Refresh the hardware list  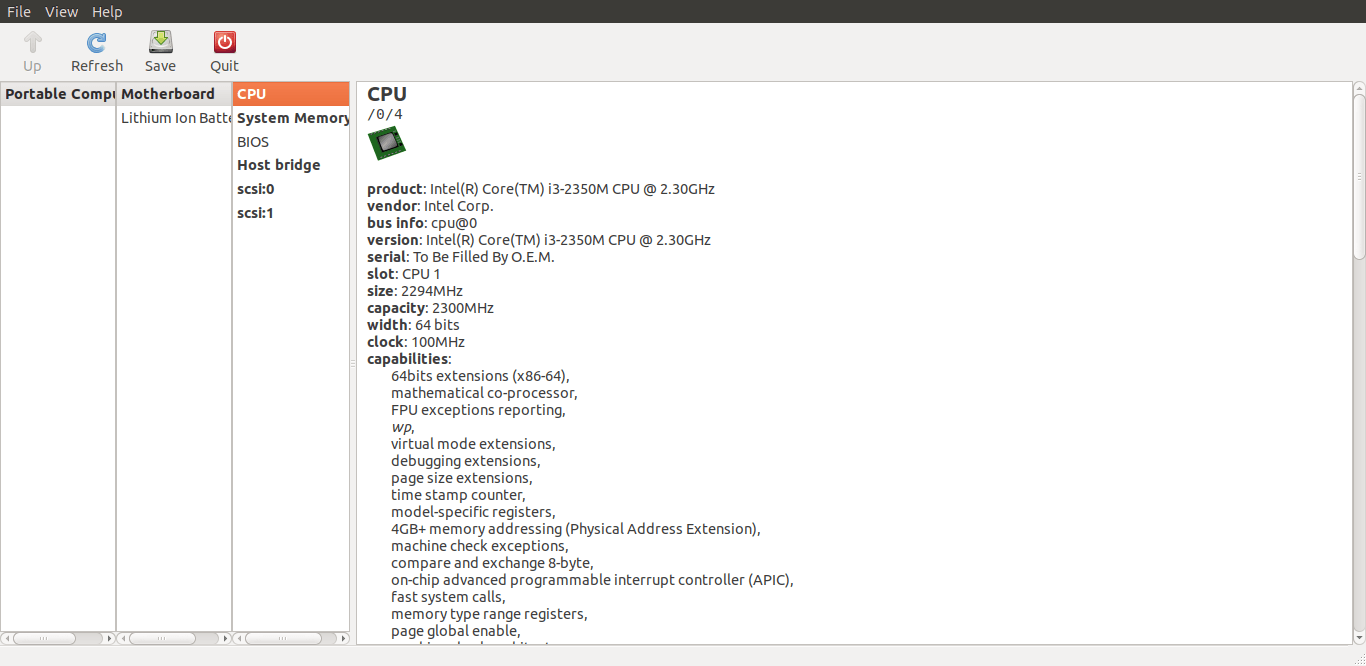pos(96,42)
